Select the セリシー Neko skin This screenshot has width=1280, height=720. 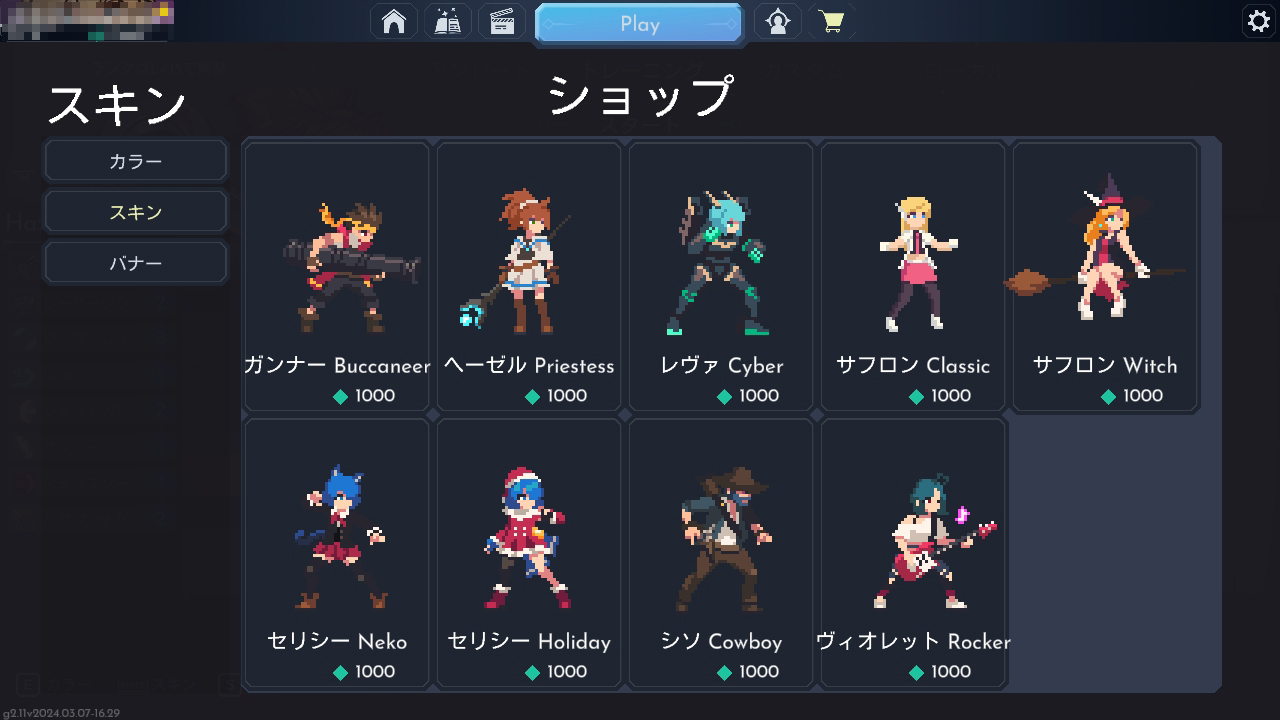point(337,552)
